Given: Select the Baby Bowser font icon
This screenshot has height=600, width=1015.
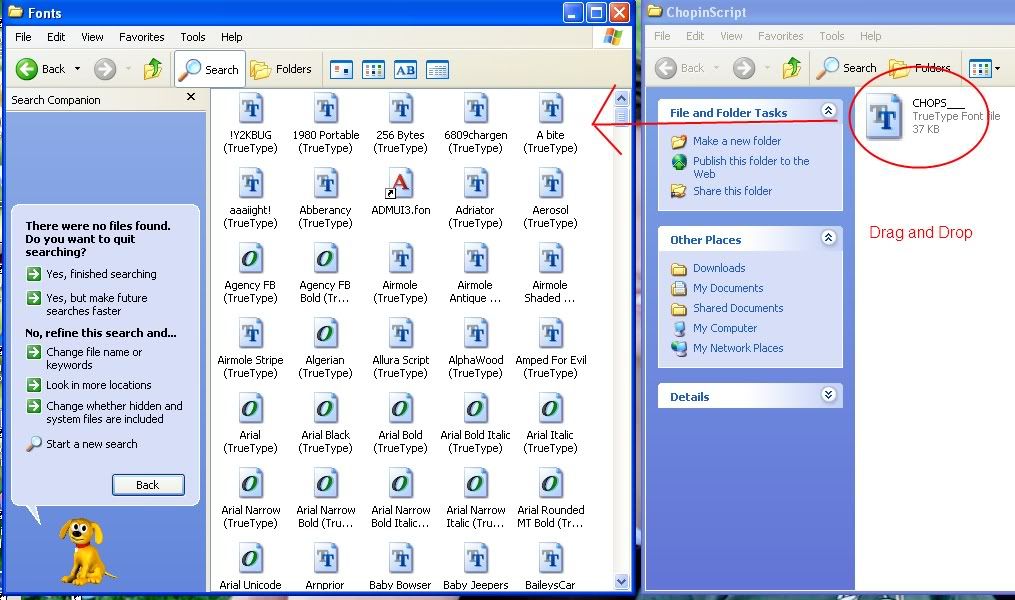Looking at the screenshot, I should pyautogui.click(x=401, y=559).
